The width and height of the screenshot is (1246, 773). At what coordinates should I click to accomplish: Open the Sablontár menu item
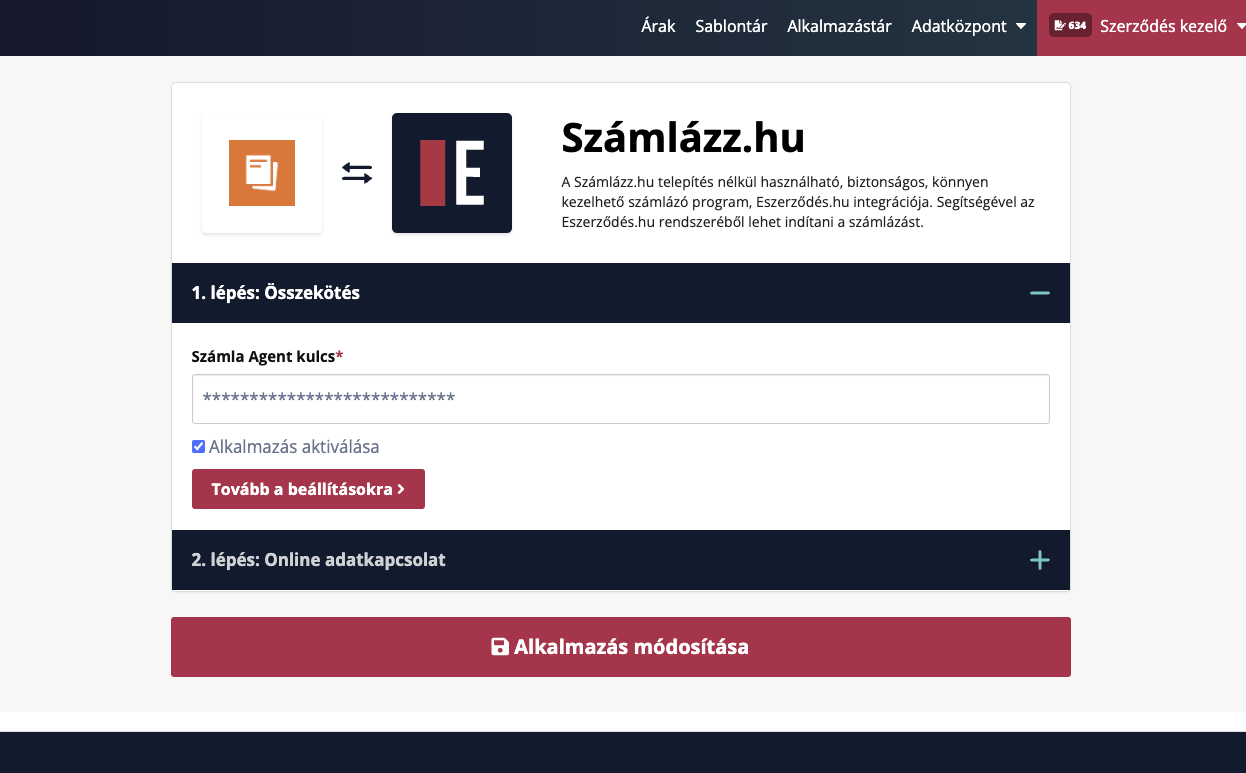[x=731, y=26]
